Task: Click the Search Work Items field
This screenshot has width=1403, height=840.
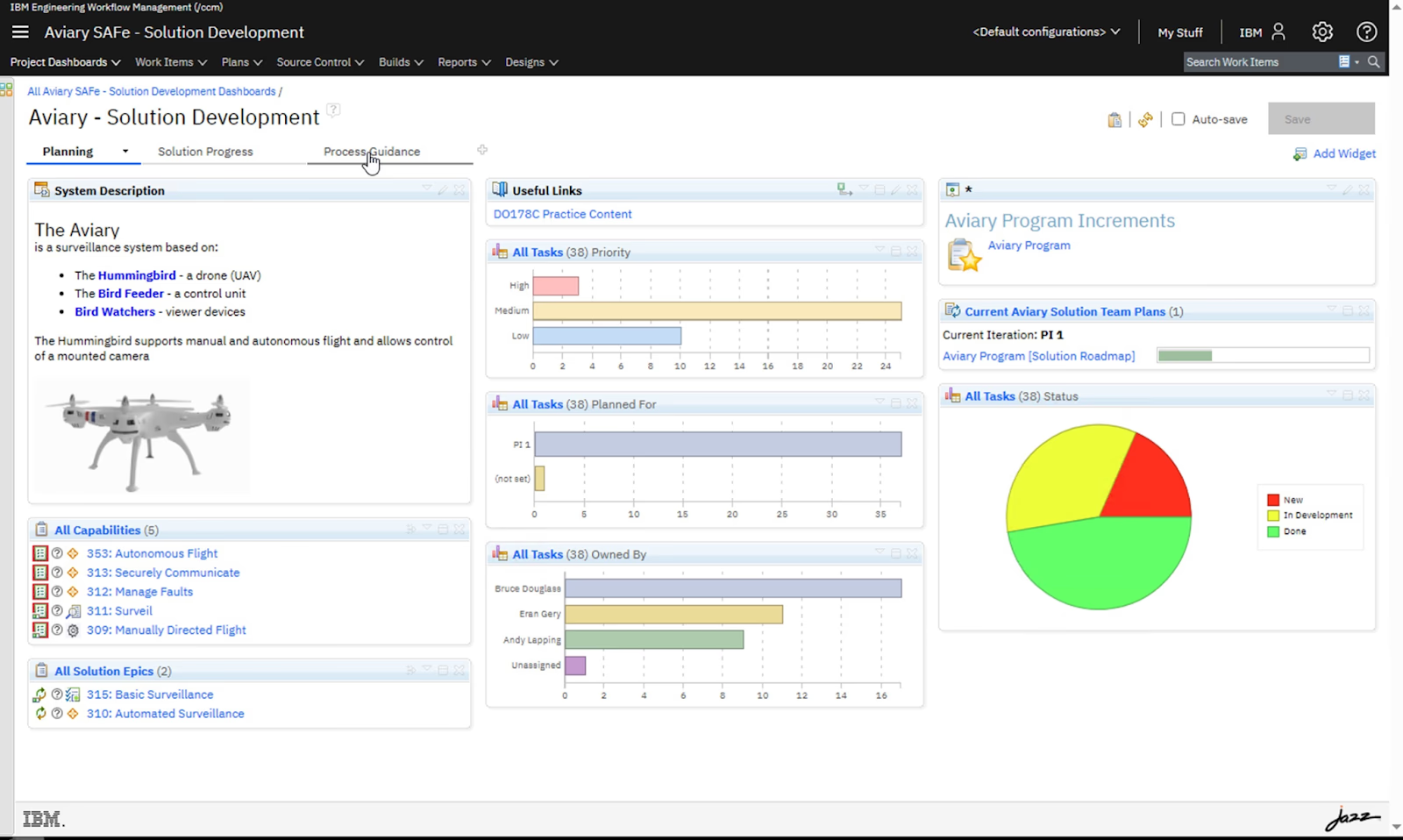Action: [x=1258, y=61]
